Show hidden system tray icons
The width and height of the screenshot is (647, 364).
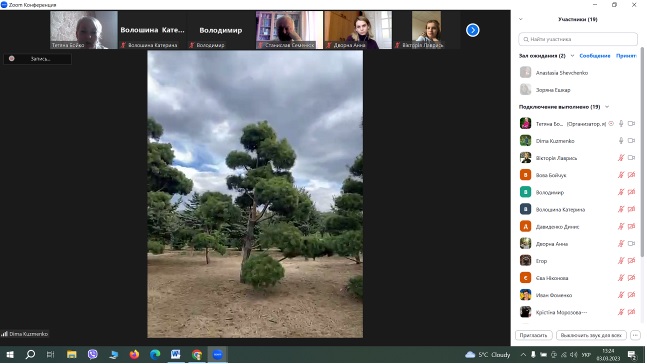pos(523,355)
